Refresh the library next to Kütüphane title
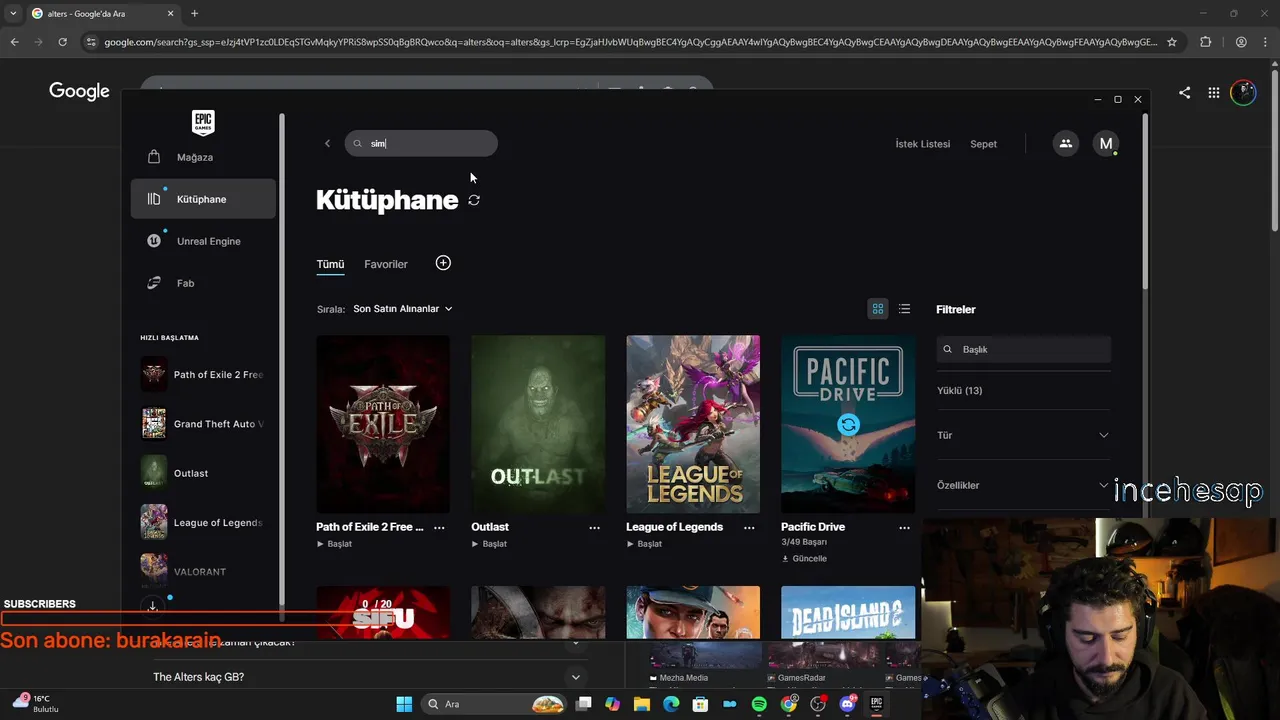The image size is (1280, 720). 474,200
